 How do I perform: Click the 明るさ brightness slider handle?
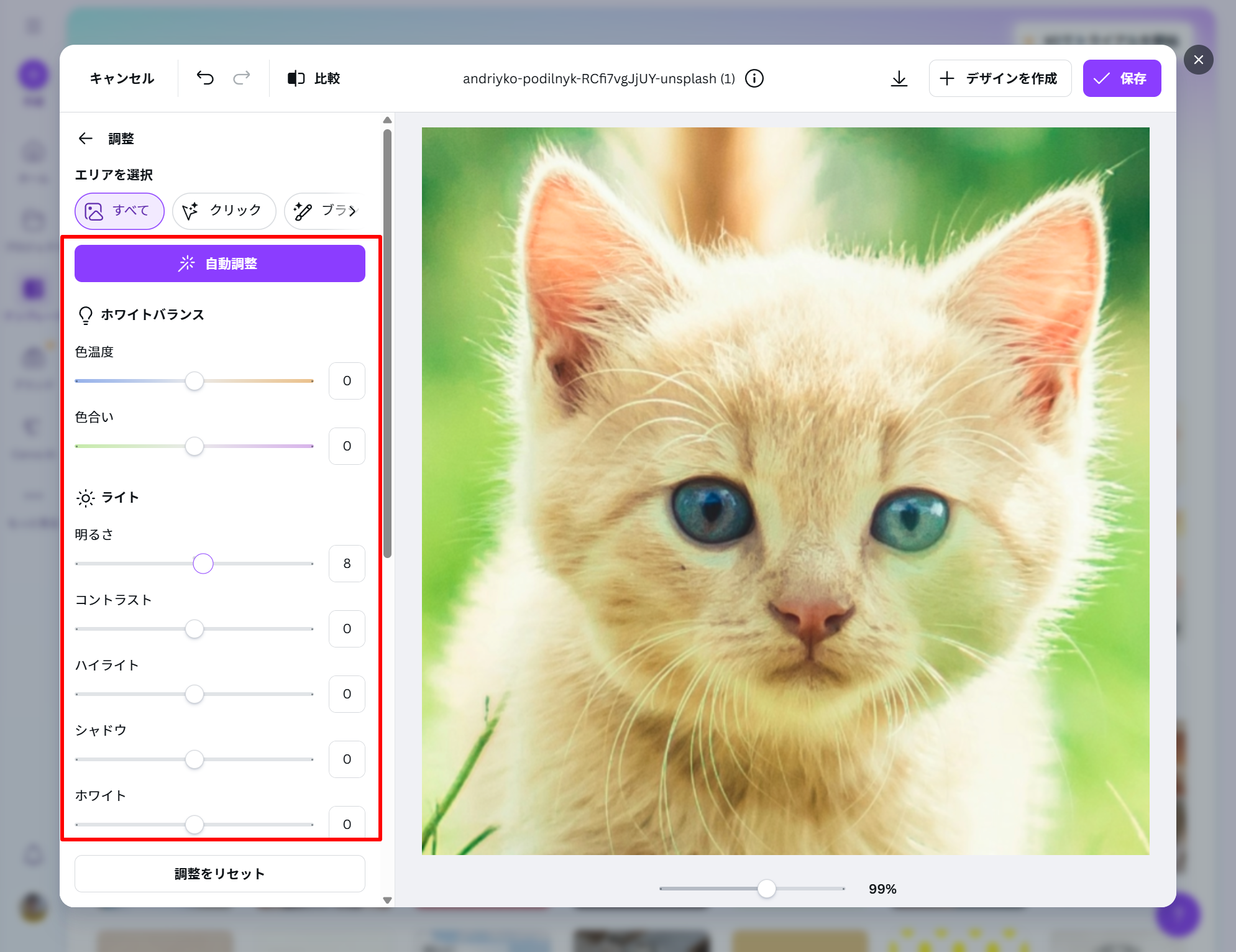coord(203,564)
